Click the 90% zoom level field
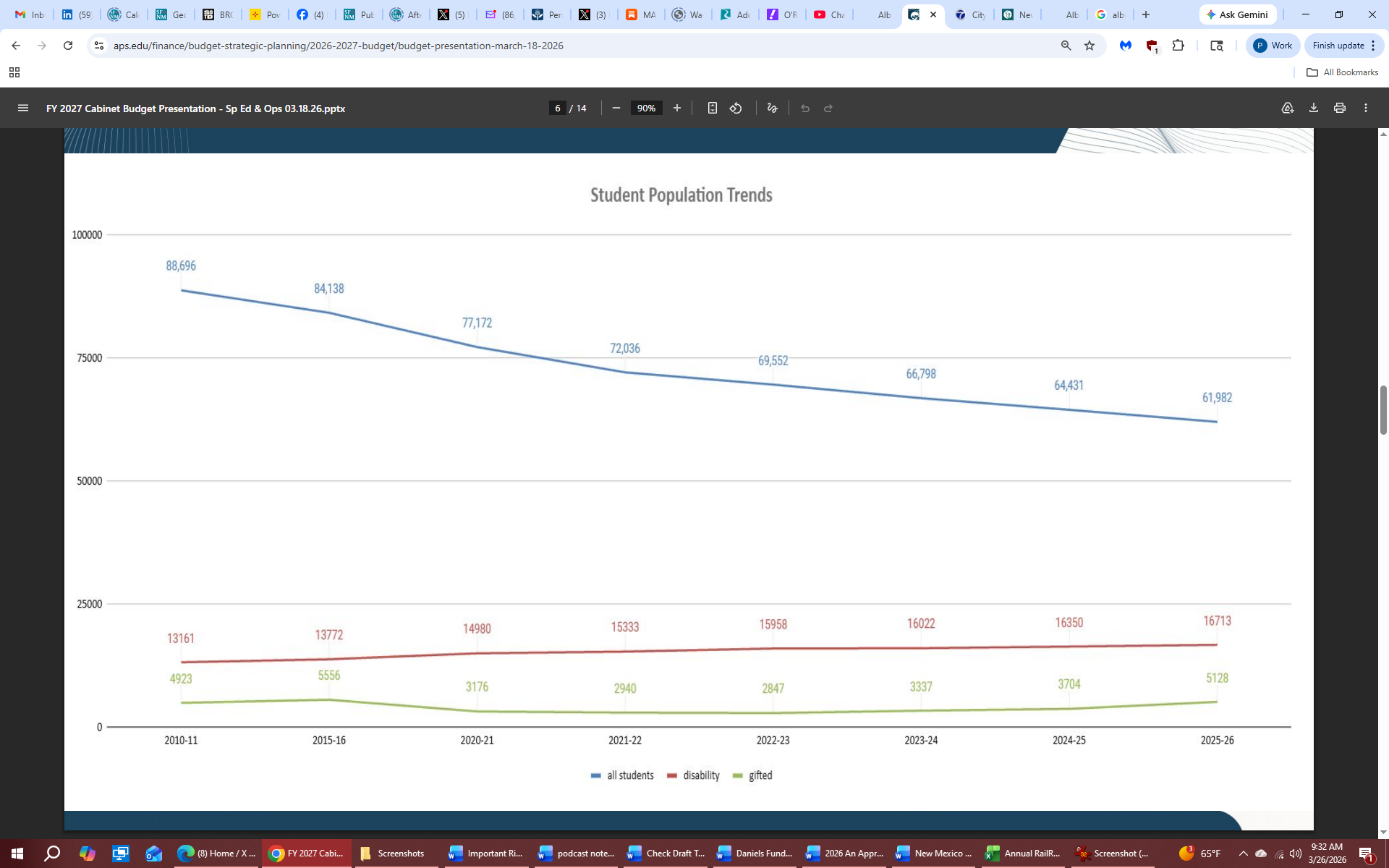Image resolution: width=1389 pixels, height=868 pixels. 646,108
